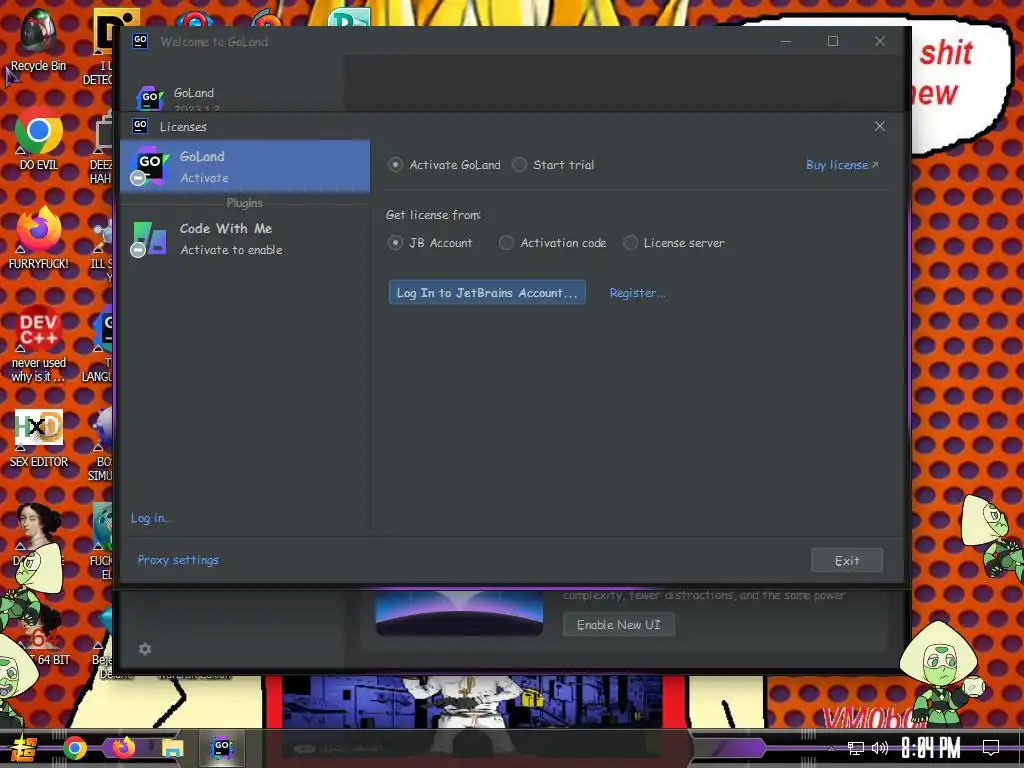Viewport: 1024px width, 768px height.
Task: Open the volume tray icon
Action: coord(880,748)
